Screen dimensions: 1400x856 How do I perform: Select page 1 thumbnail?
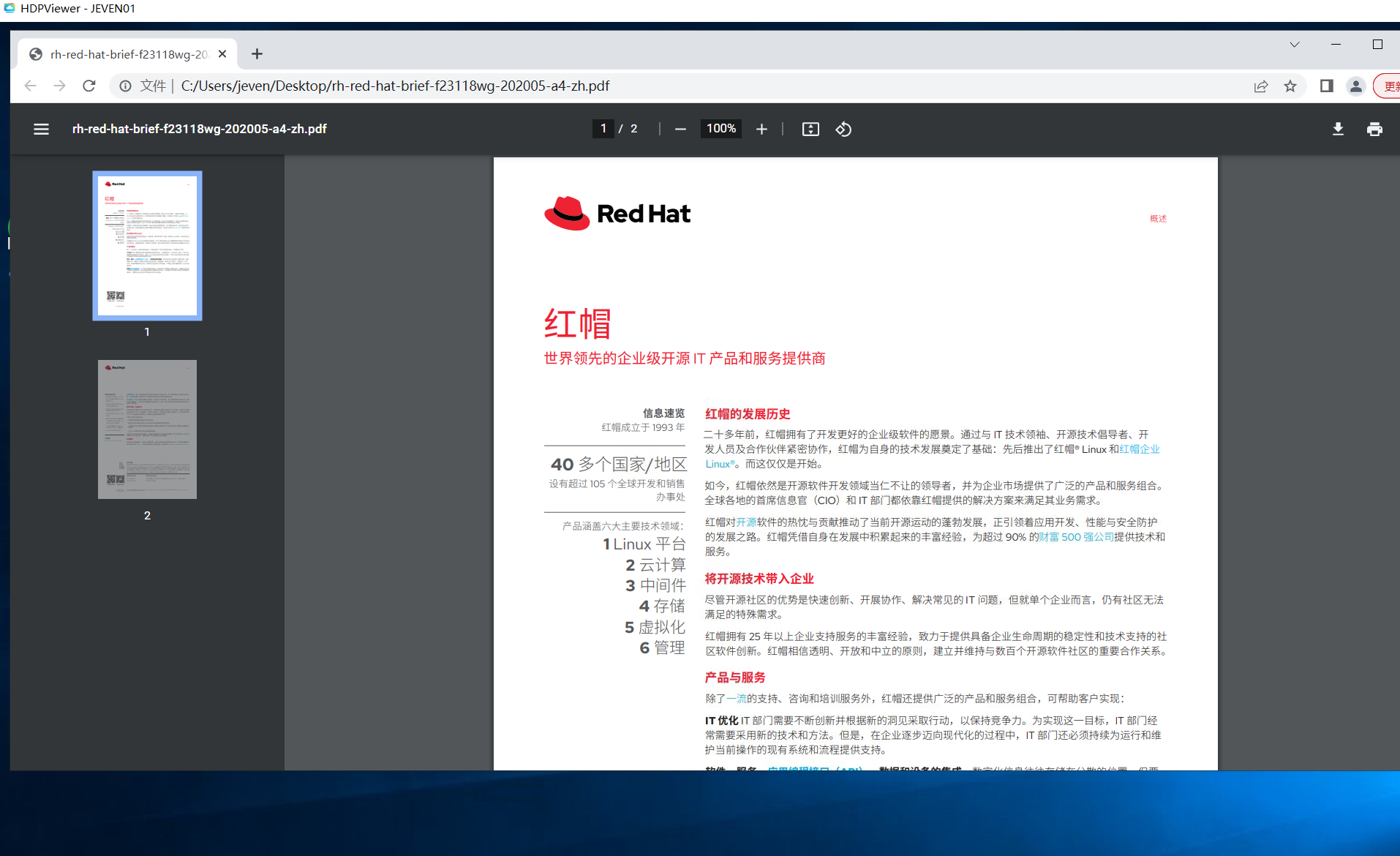pos(147,246)
